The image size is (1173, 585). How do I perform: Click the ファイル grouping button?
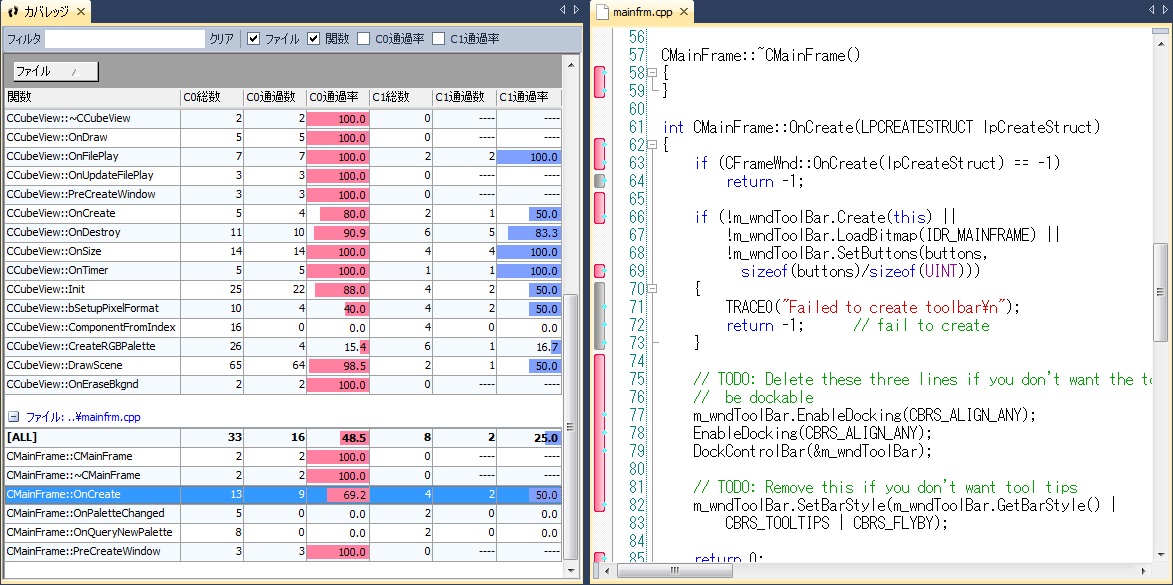[x=55, y=72]
